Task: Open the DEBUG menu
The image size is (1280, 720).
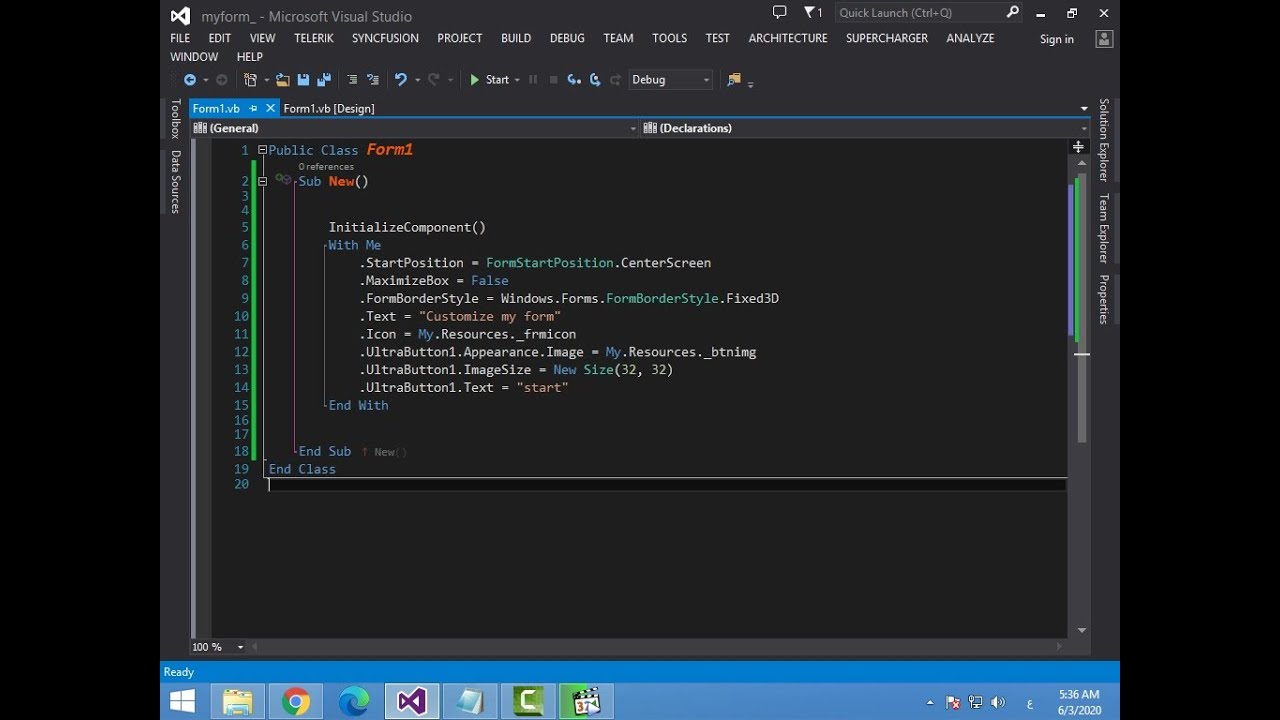Action: pos(567,38)
